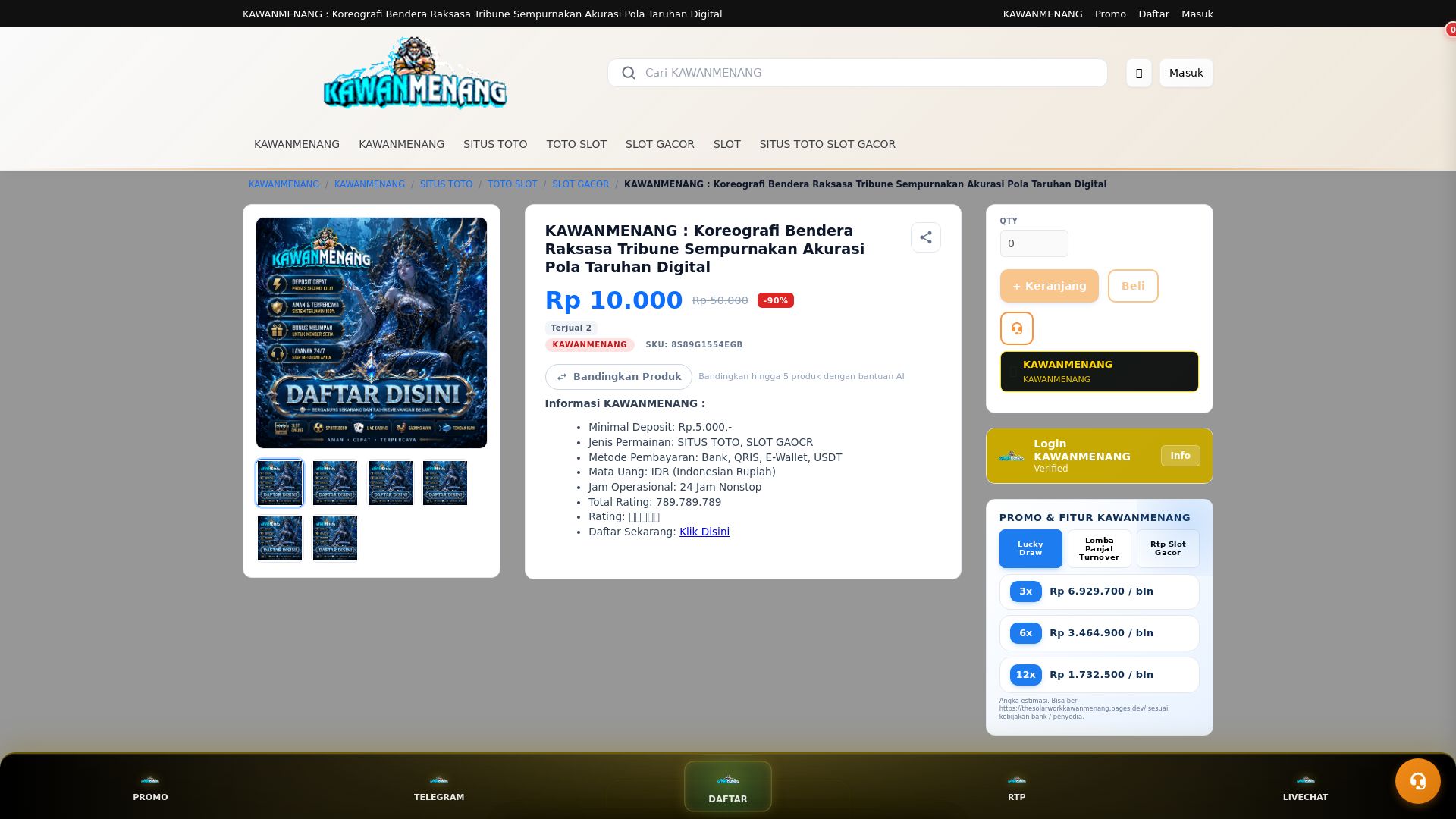Select the first product thumbnail

point(279,483)
